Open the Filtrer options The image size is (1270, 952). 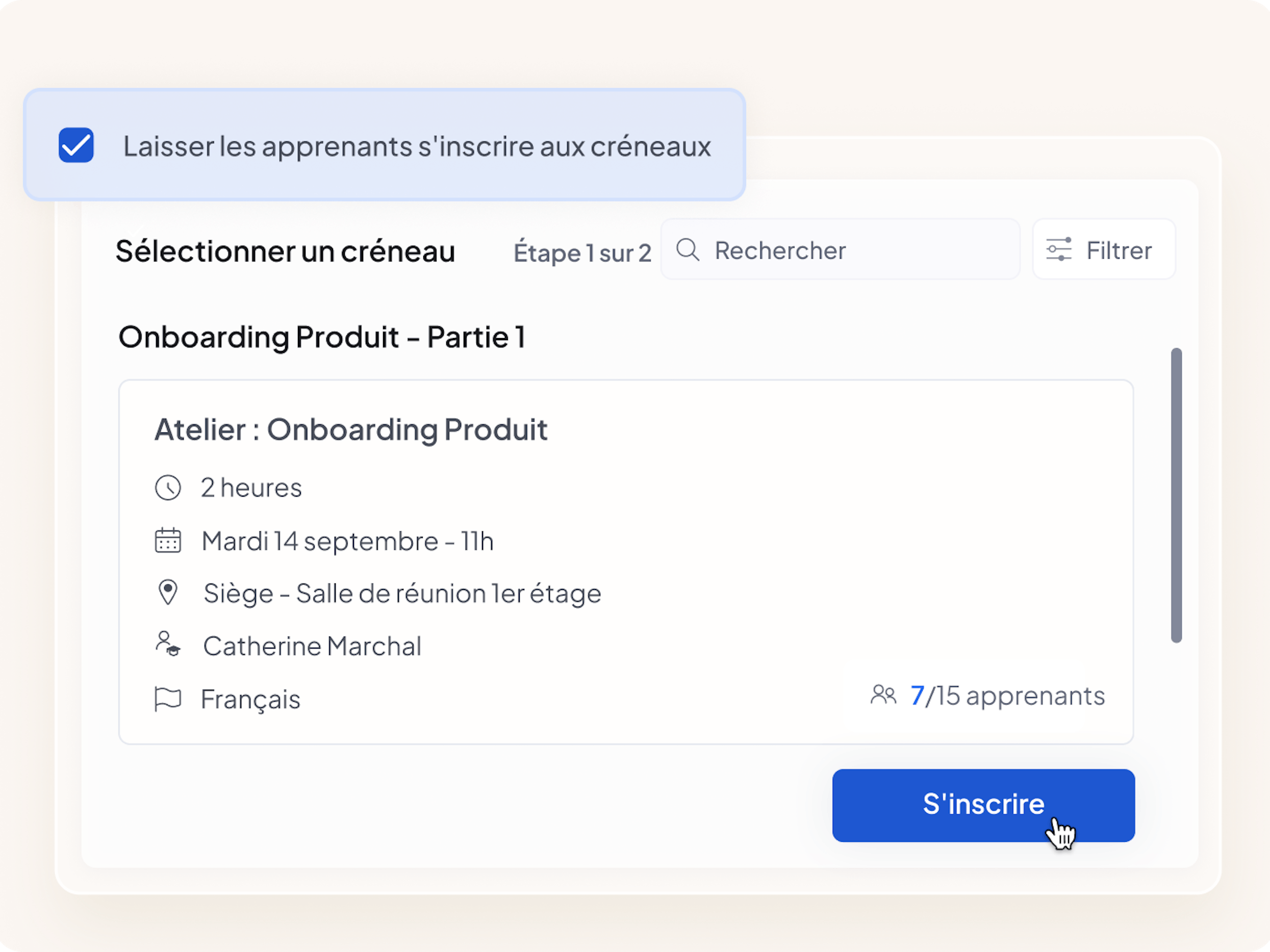1104,250
